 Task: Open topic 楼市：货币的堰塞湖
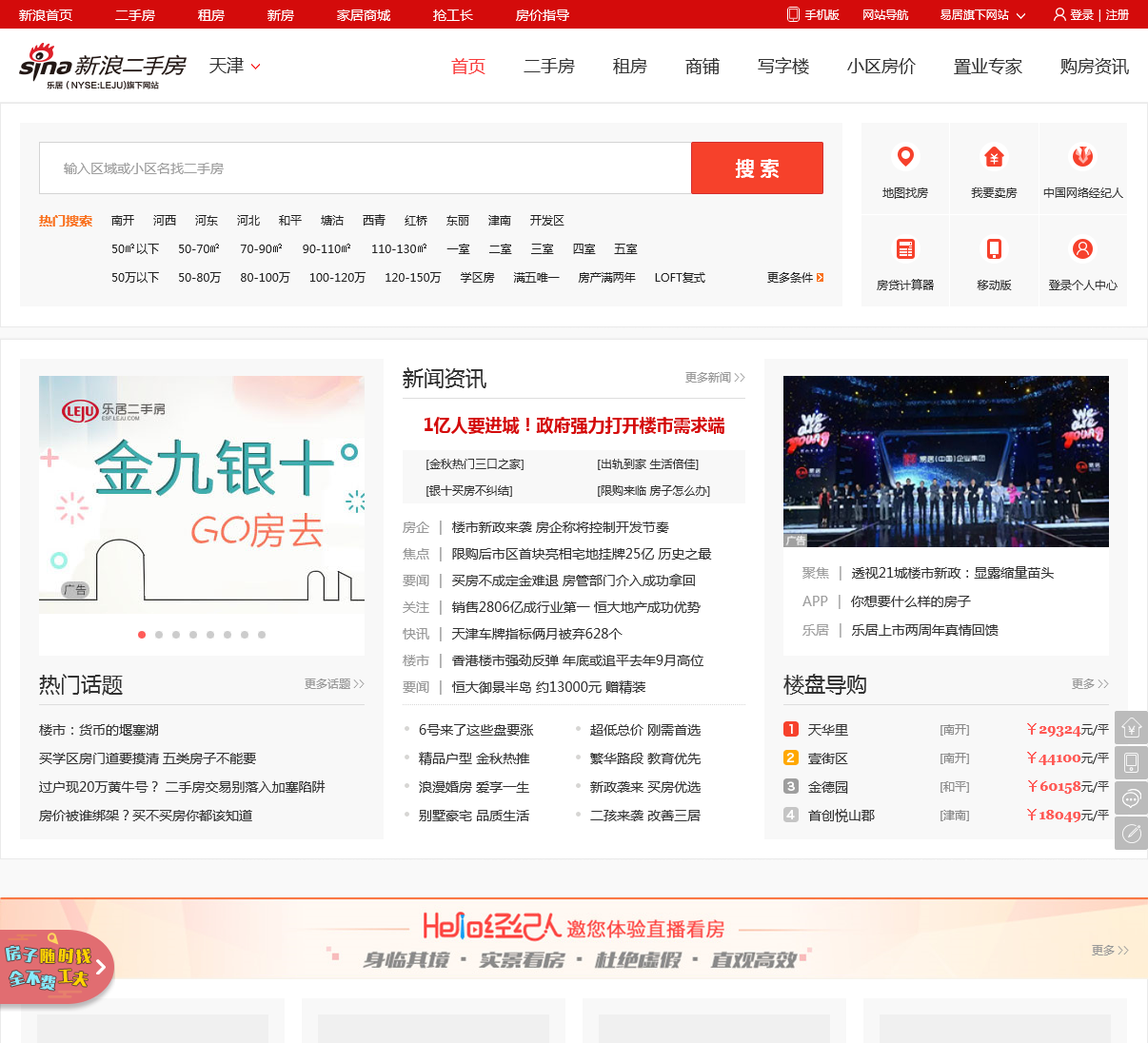(x=99, y=730)
